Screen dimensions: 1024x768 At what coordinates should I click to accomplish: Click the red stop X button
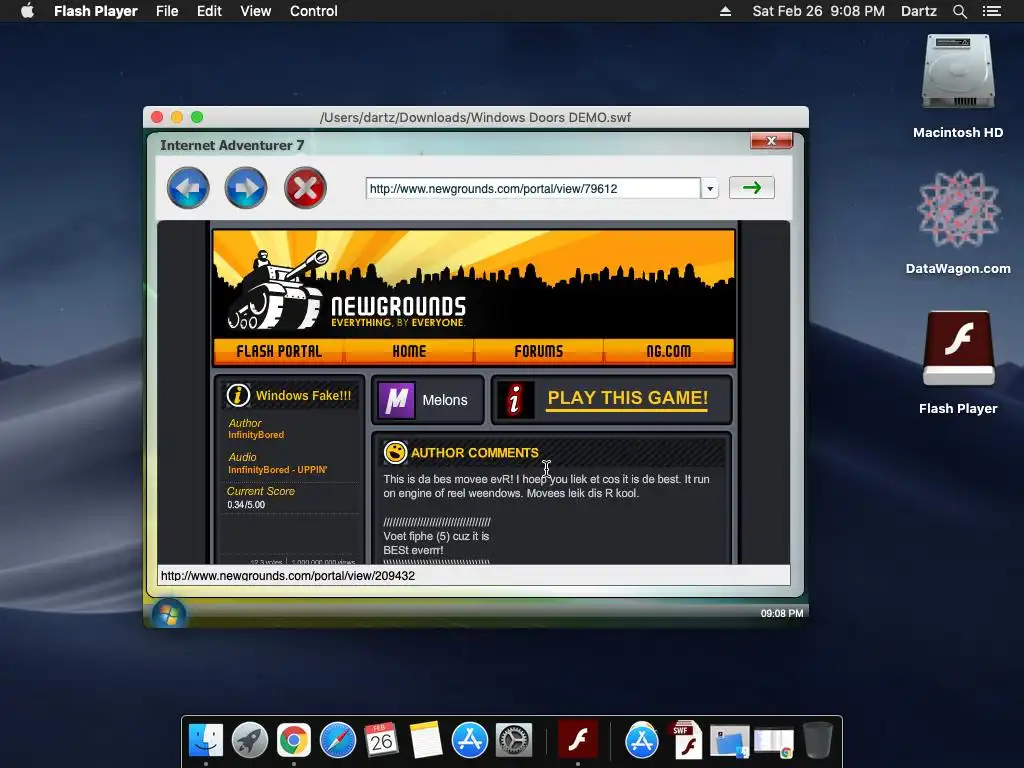(305, 188)
